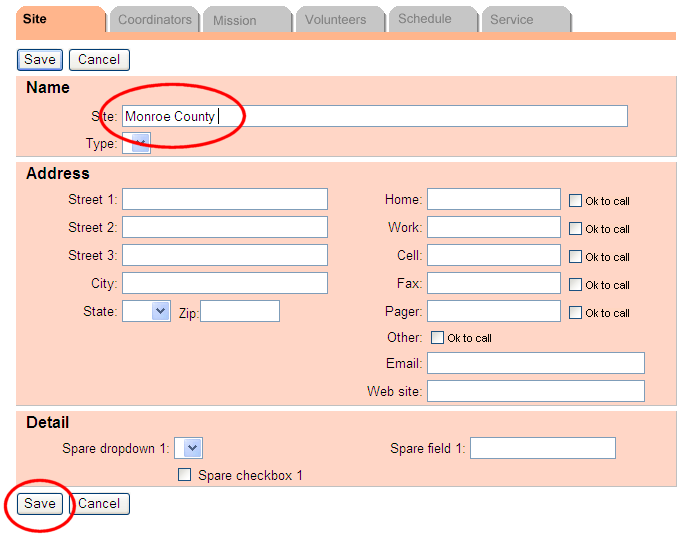This screenshot has height=541, width=683.
Task: Open the State dropdown list
Action: click(147, 312)
